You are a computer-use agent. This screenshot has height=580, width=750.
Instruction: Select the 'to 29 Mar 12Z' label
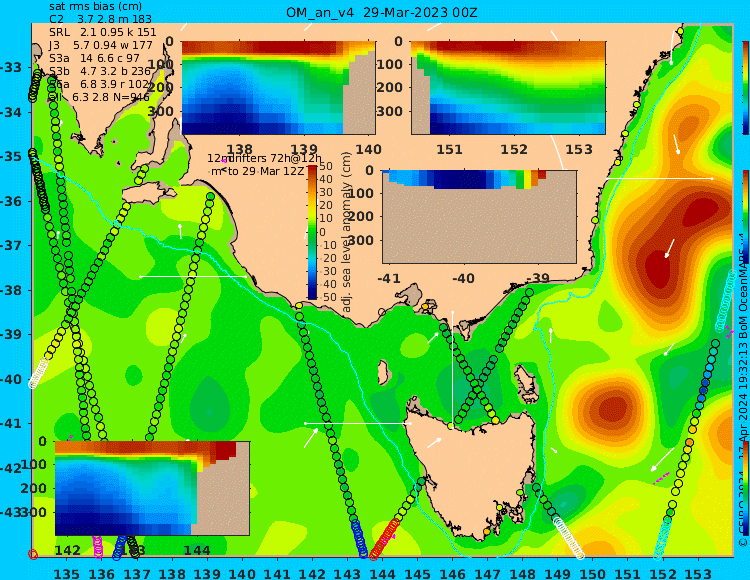coord(265,171)
